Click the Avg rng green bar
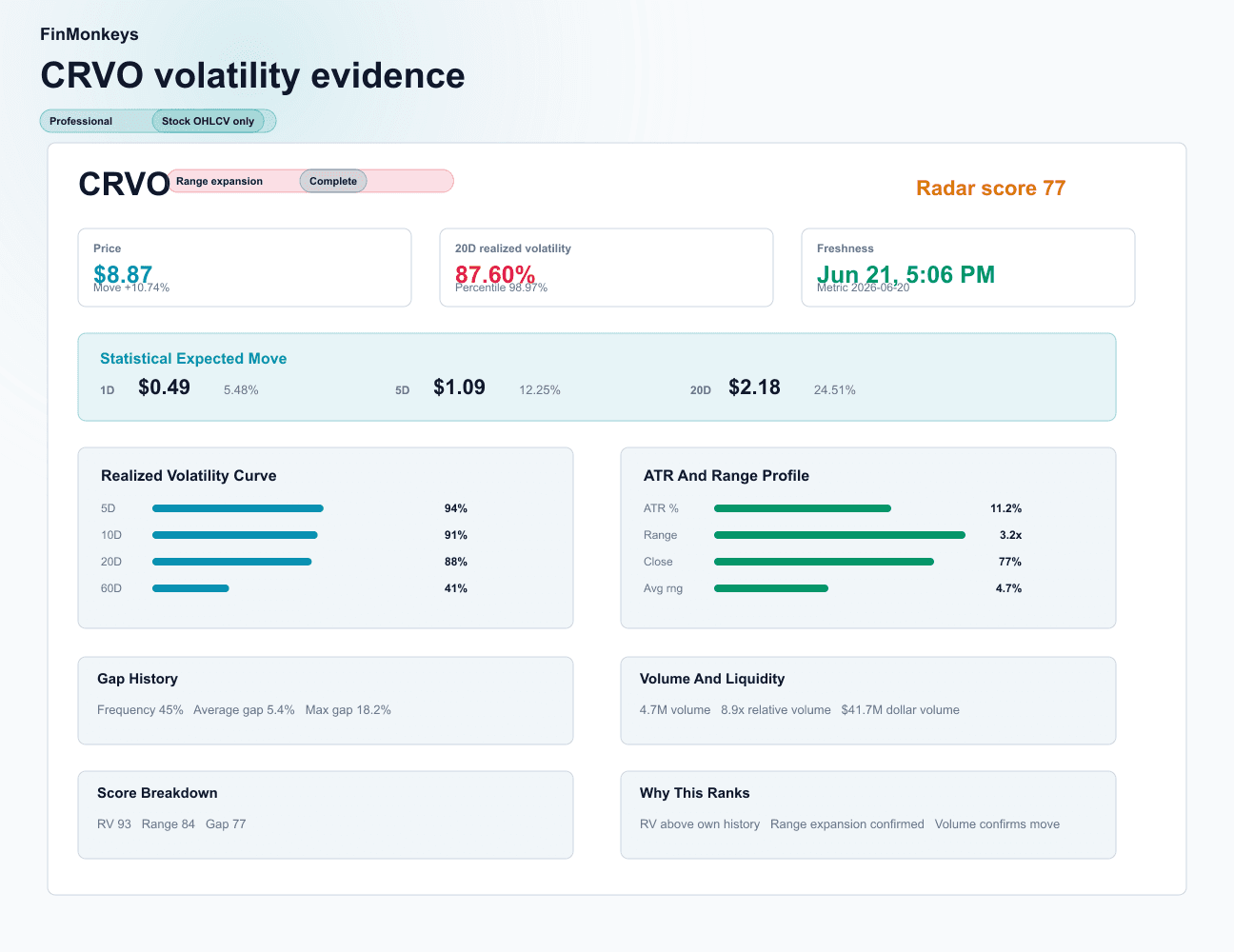Screen dimensions: 1234x952 coord(771,588)
